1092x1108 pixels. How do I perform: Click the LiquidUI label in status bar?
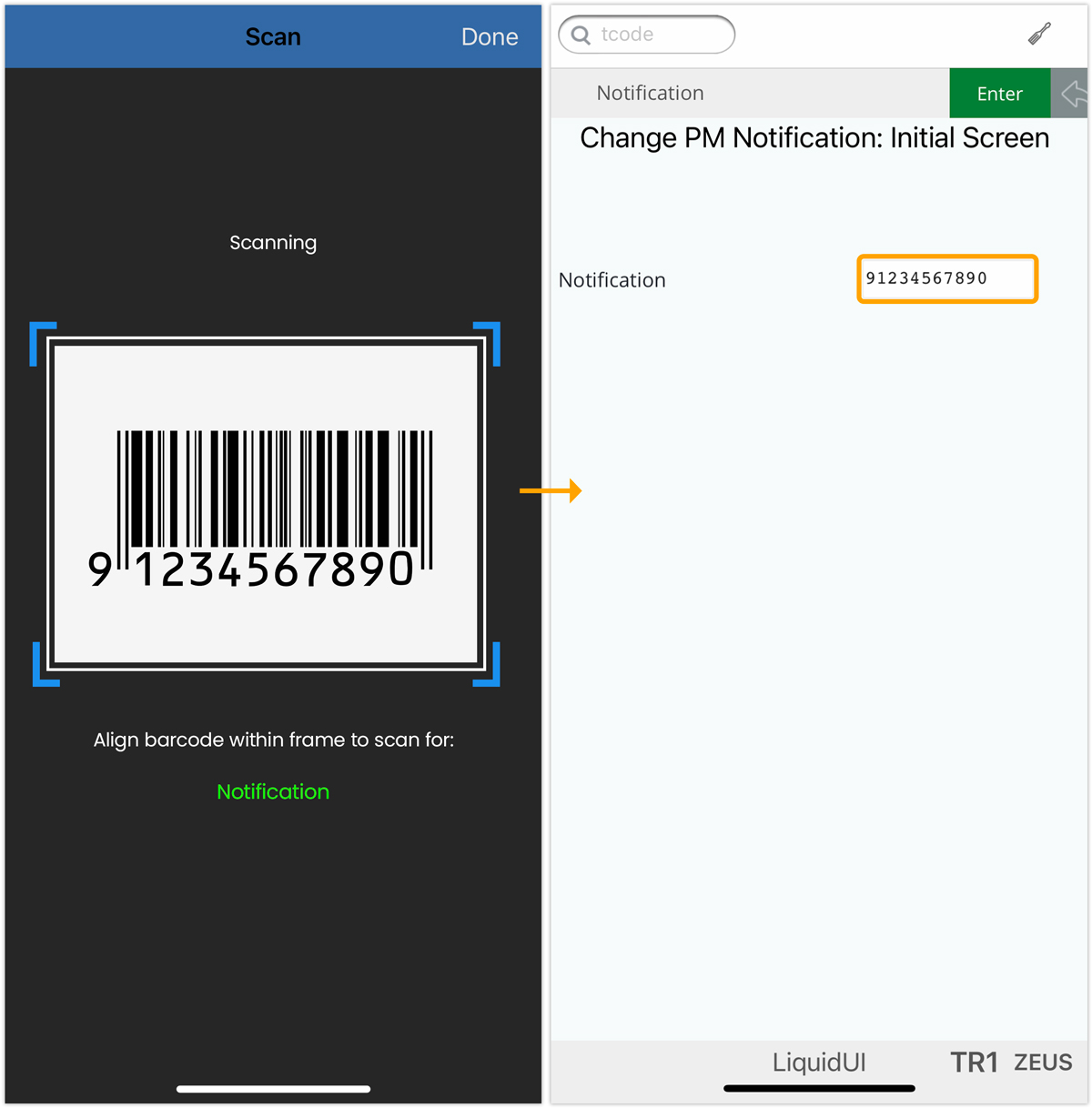819,1063
